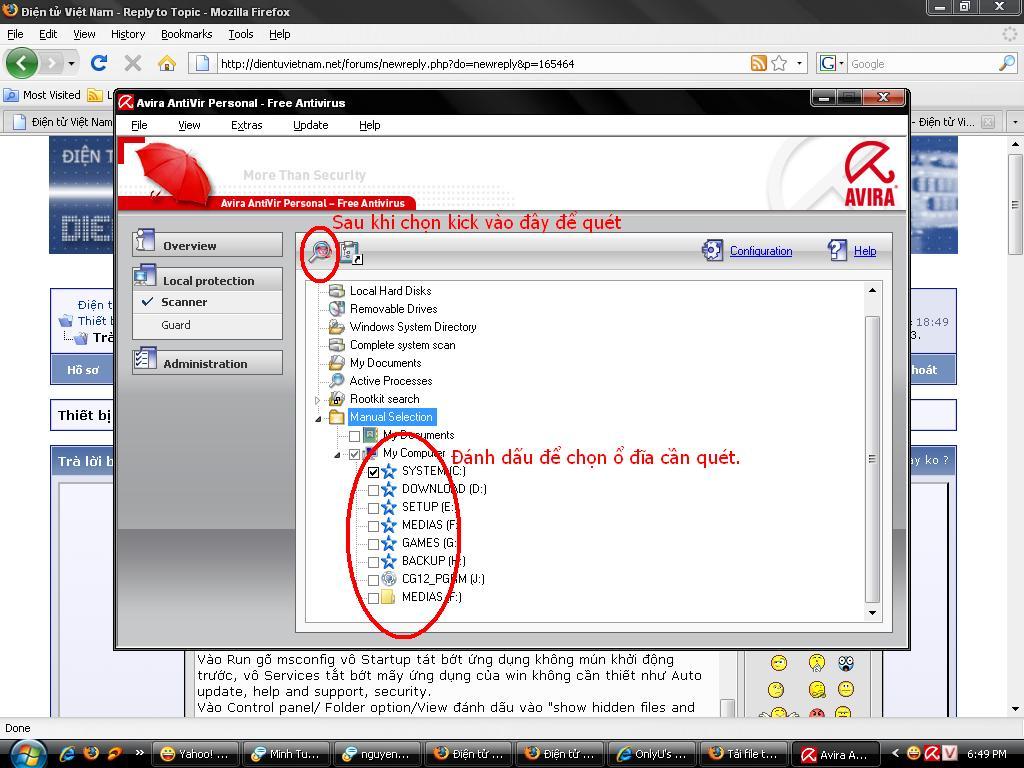Check the MEDIAS (F:) star drive checkbox
1024x768 pixels.
[x=374, y=526]
